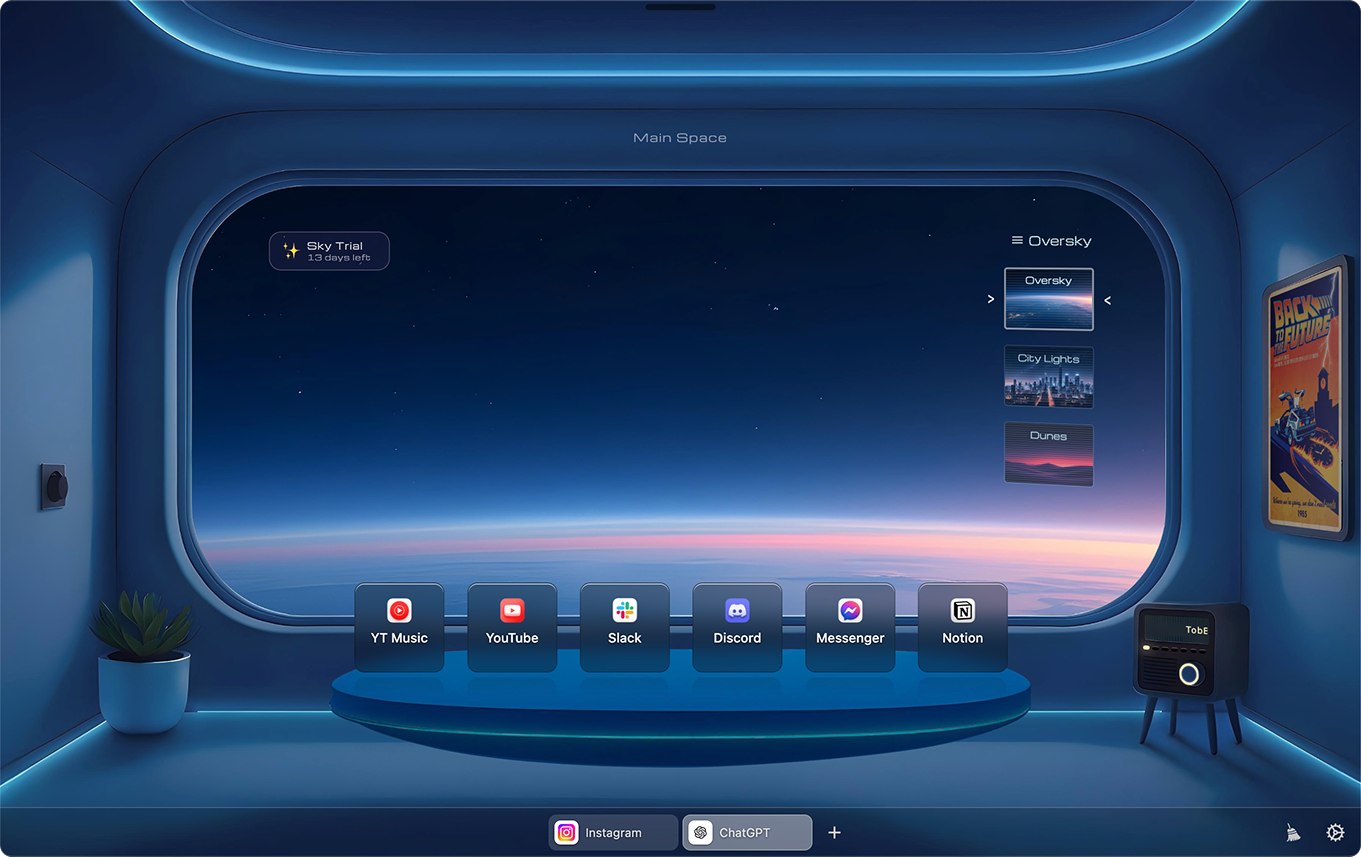1361x857 pixels.
Task: Select the City Lights wallpaper thumbnail
Action: [x=1048, y=377]
